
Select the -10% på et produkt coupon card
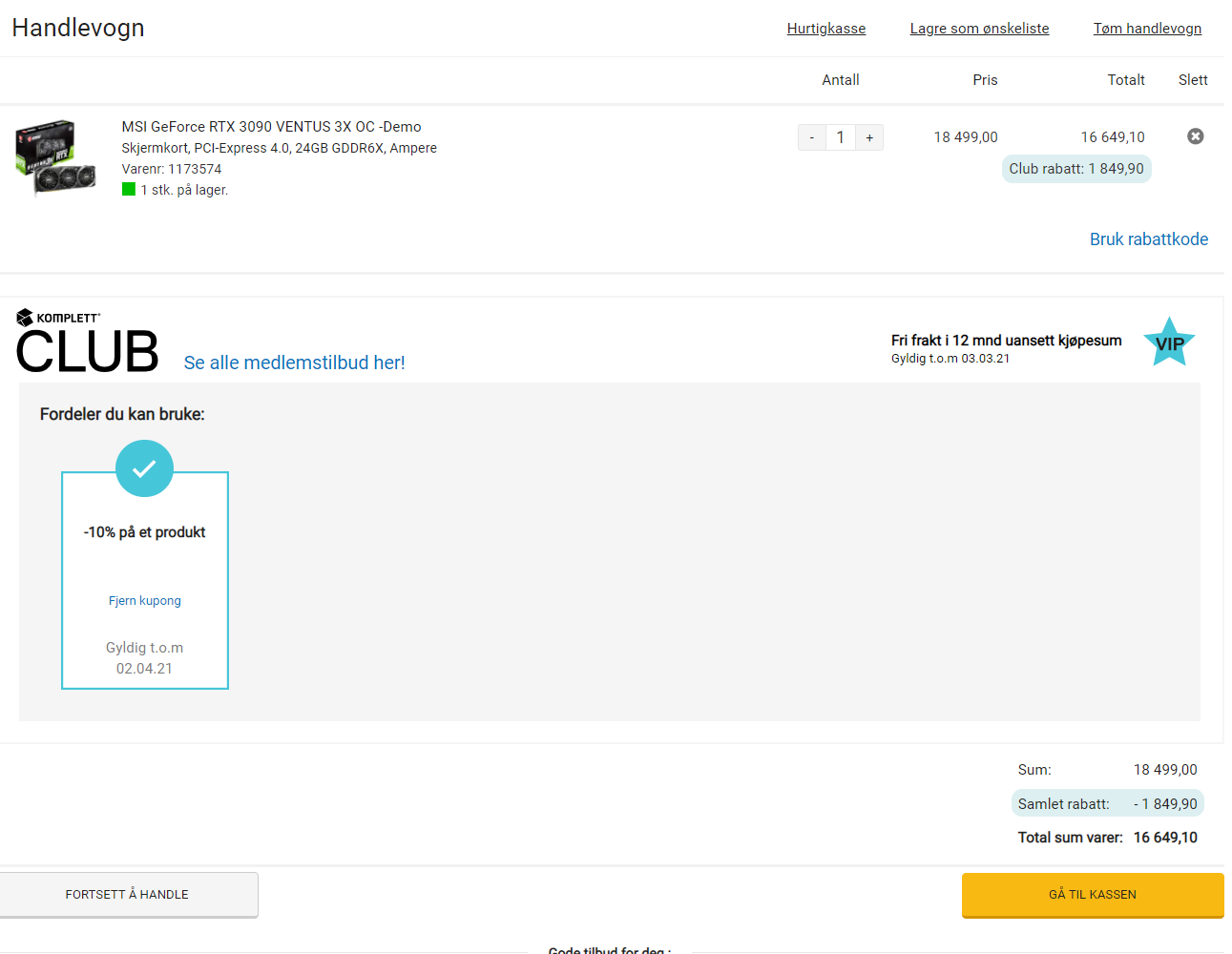coord(145,580)
